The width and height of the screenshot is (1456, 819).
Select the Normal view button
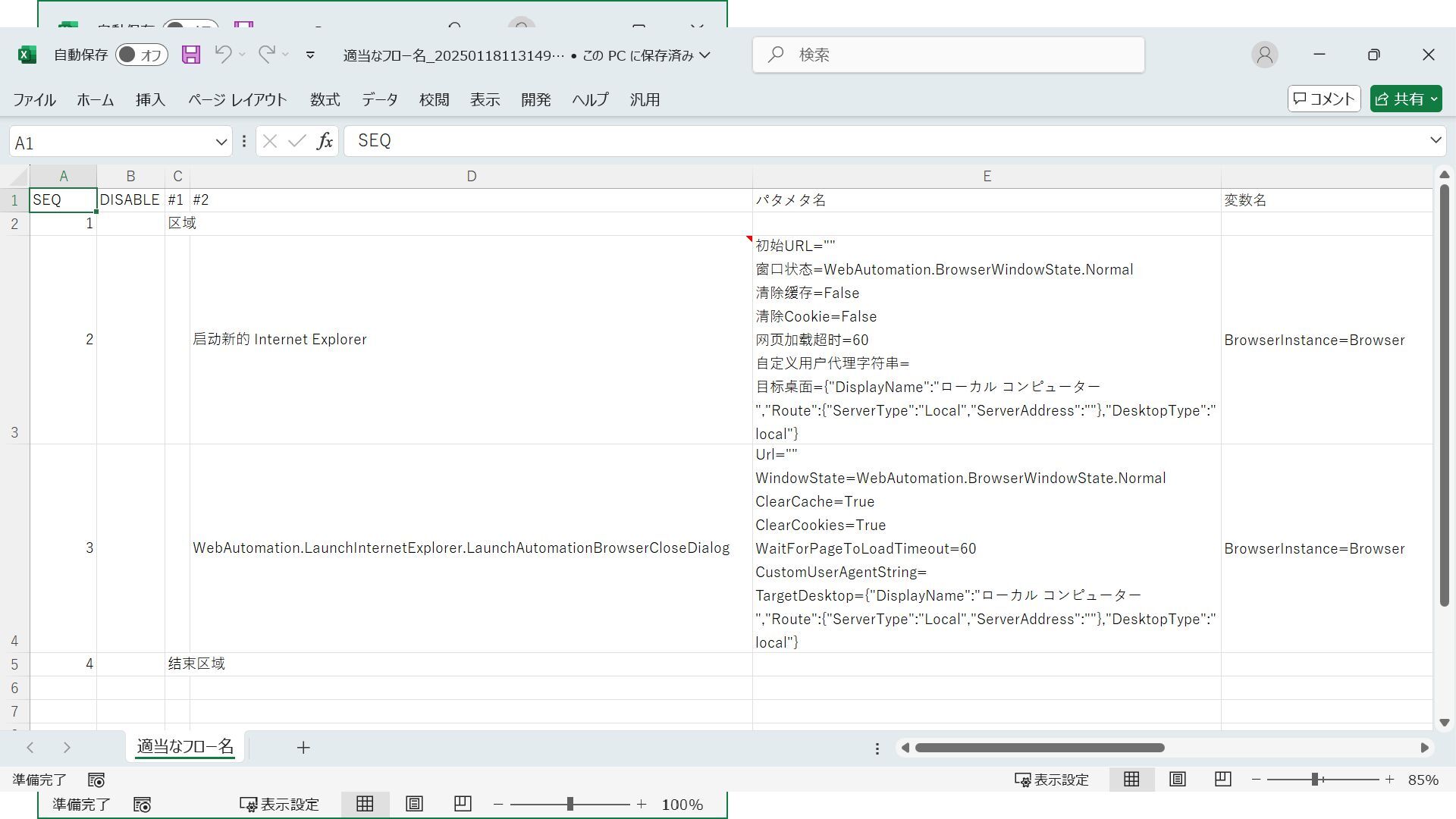(x=1131, y=780)
